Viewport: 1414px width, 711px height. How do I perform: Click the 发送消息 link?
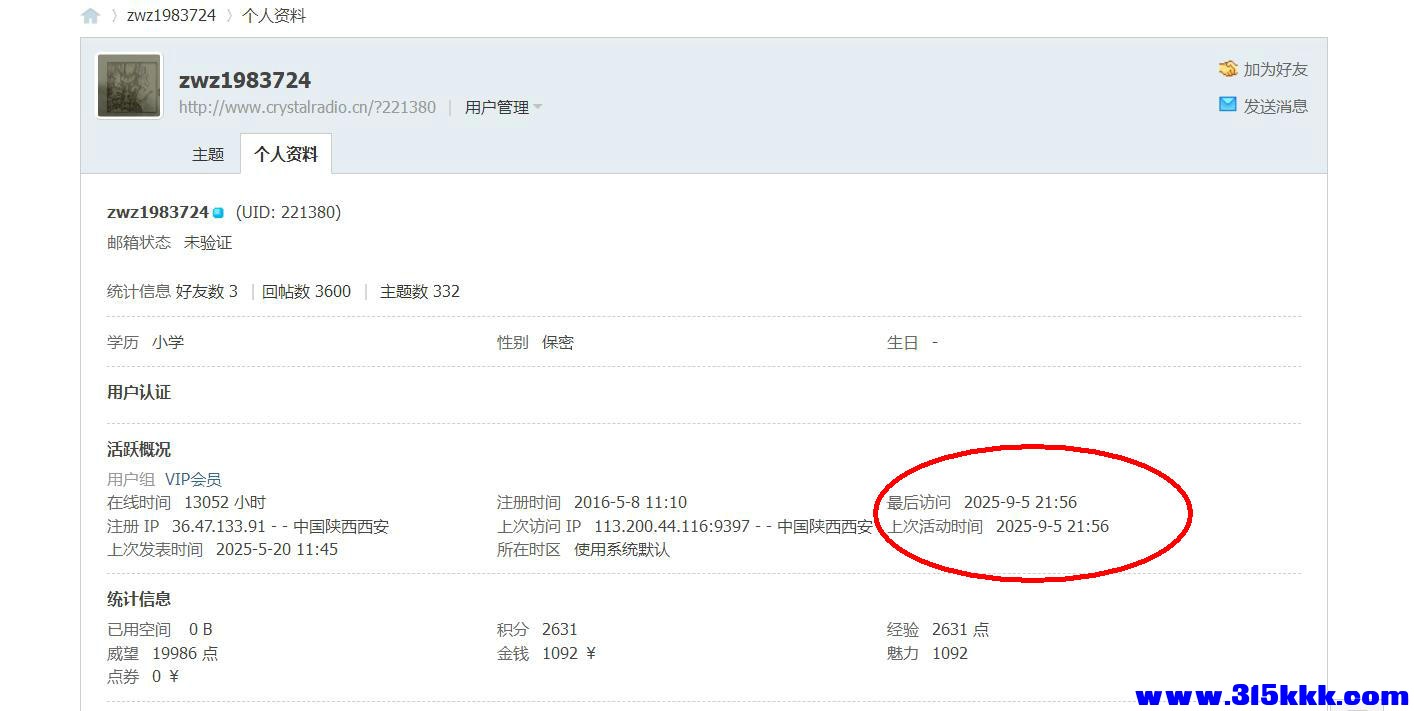pyautogui.click(x=1275, y=106)
